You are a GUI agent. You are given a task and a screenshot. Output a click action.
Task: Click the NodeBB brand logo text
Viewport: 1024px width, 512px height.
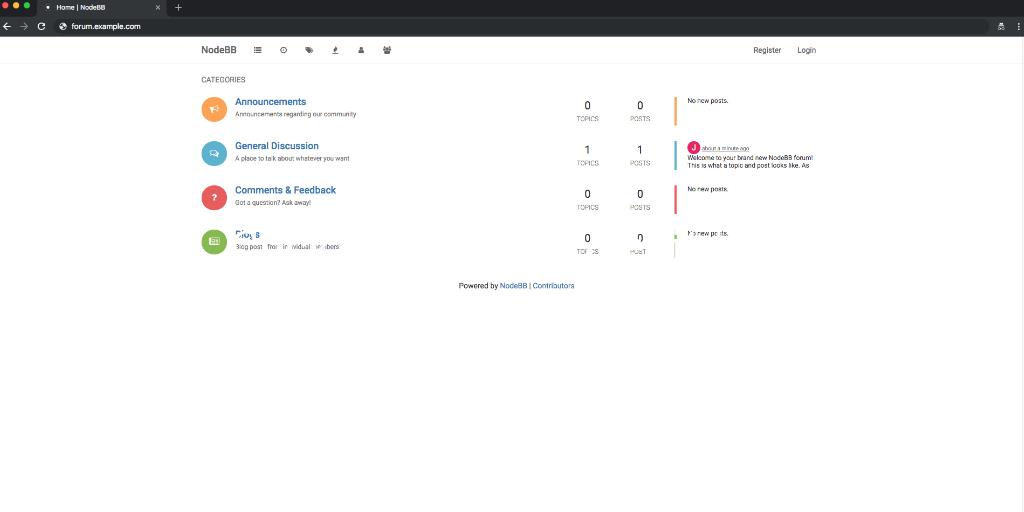coord(219,50)
